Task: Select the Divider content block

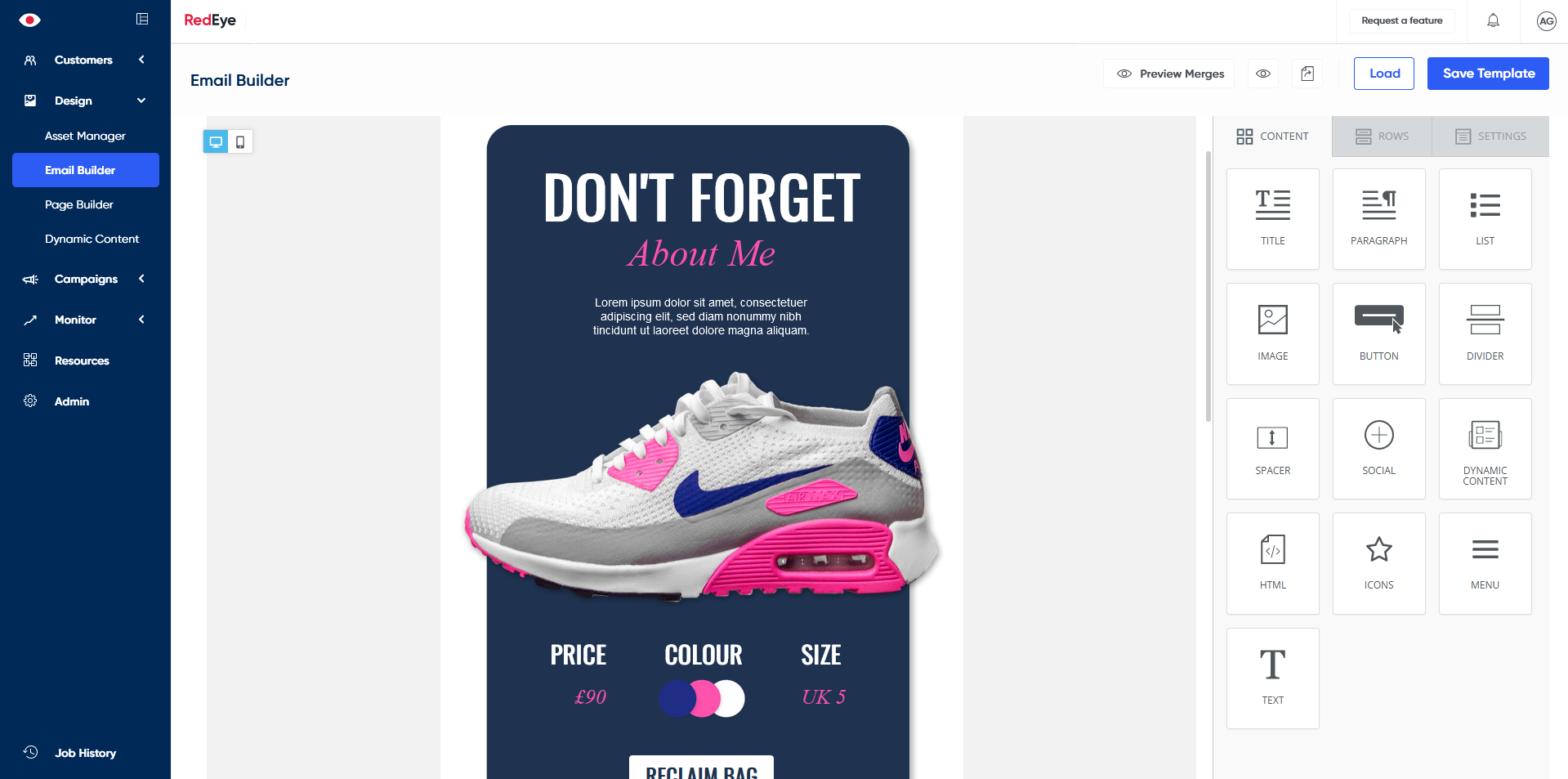Action: tap(1485, 334)
